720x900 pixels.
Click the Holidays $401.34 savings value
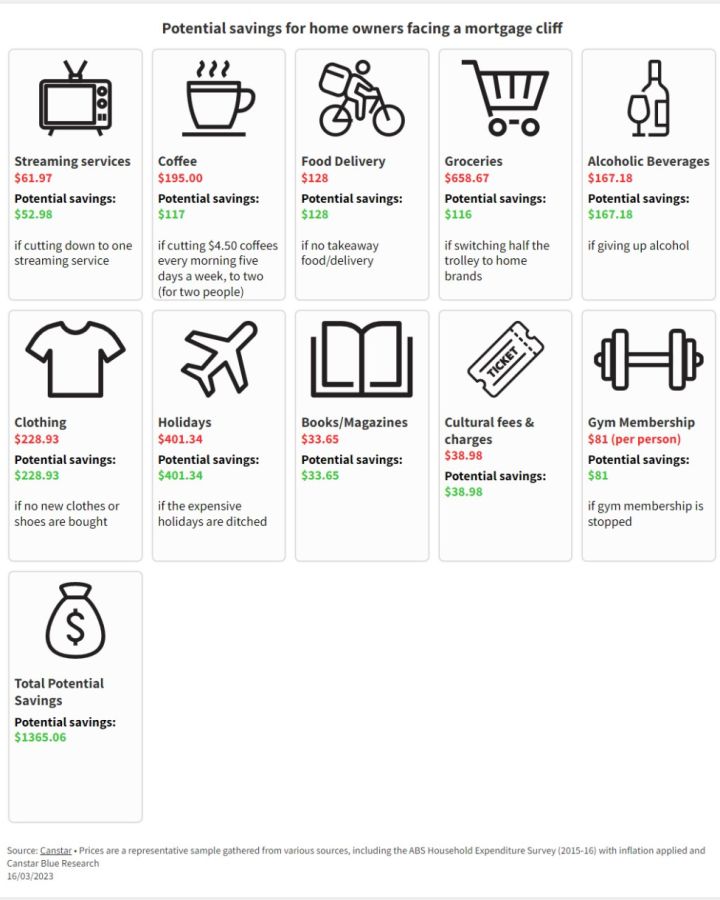[180, 475]
